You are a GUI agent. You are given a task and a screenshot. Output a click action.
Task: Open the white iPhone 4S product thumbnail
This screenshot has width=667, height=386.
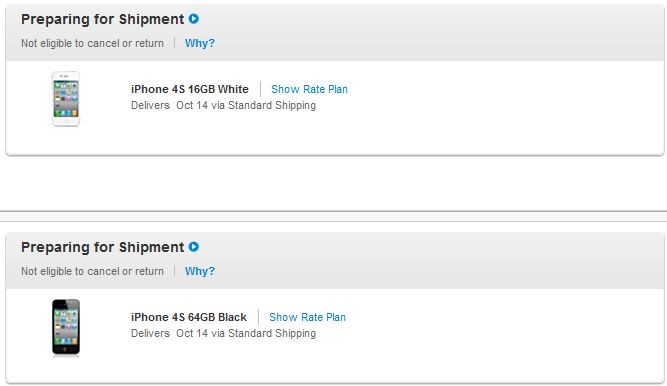point(66,99)
